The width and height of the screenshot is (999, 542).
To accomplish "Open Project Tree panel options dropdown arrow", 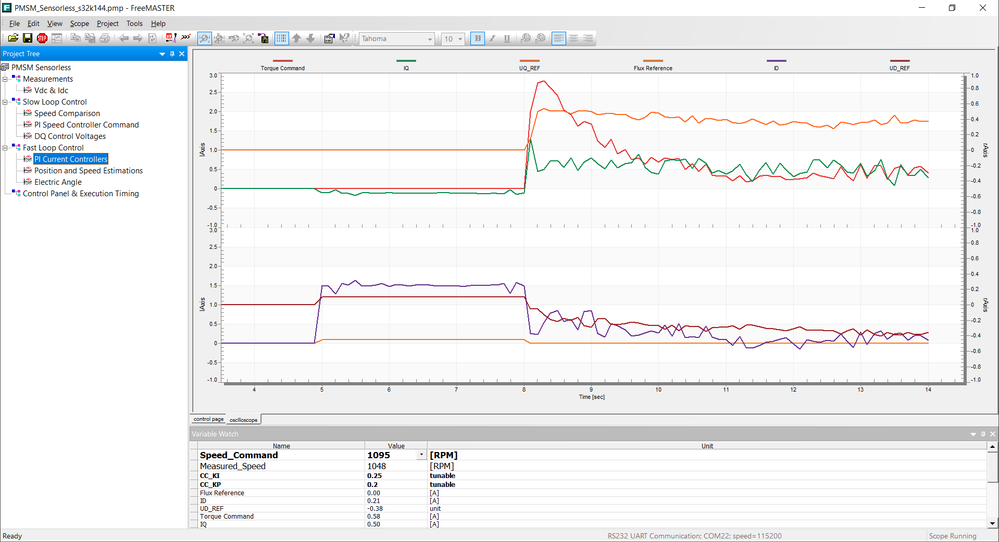I will click(x=162, y=54).
